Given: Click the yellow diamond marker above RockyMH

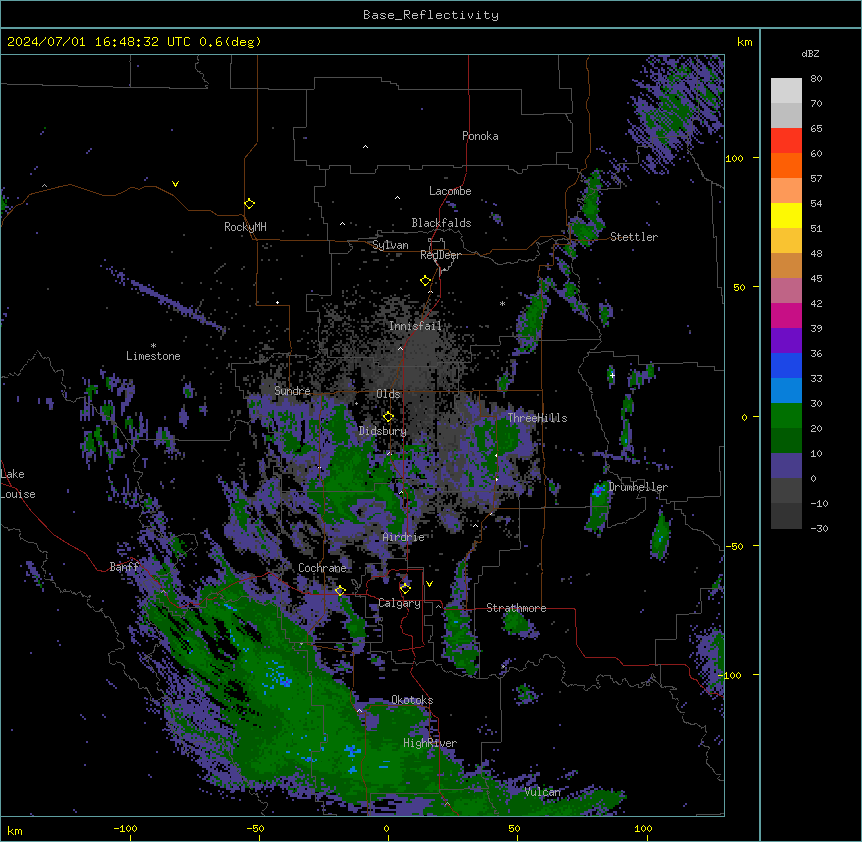Looking at the screenshot, I should [249, 204].
